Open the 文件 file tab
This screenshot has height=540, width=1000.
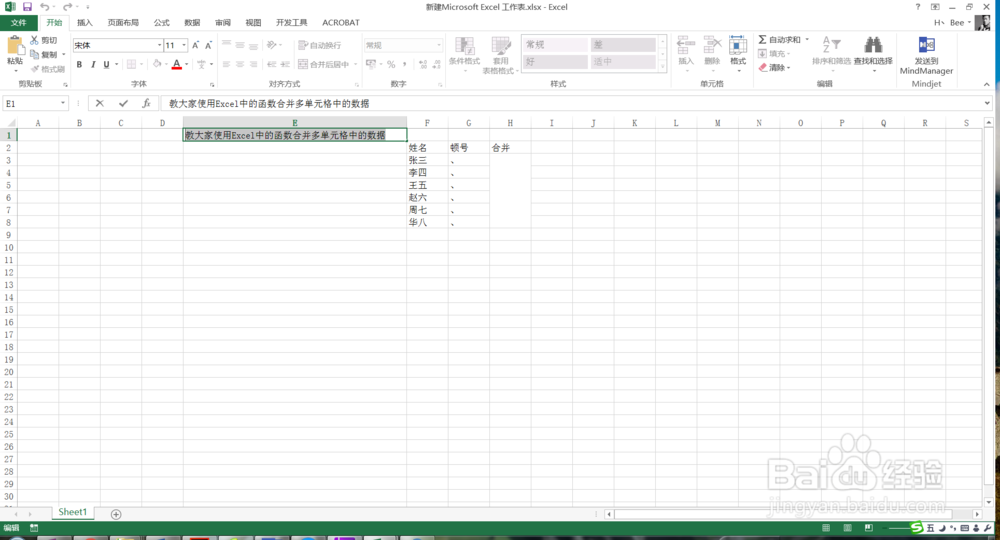tap(18, 22)
